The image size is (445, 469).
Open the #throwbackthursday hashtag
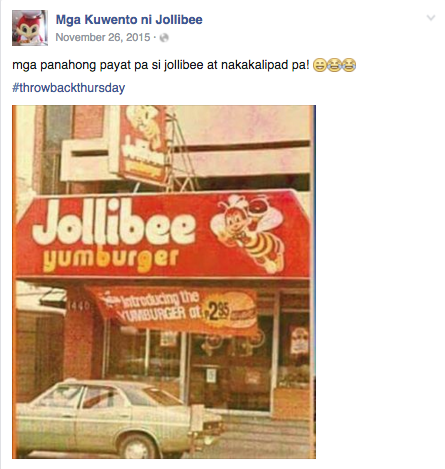point(69,88)
